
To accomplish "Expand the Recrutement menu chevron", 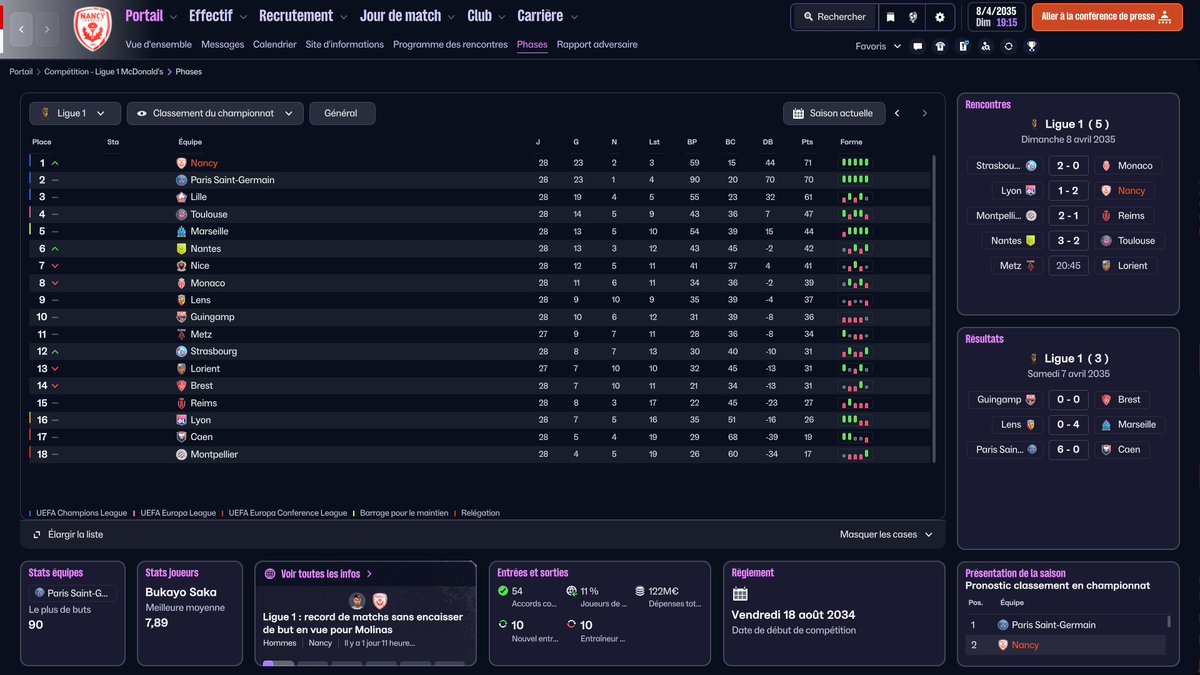I will click(345, 17).
